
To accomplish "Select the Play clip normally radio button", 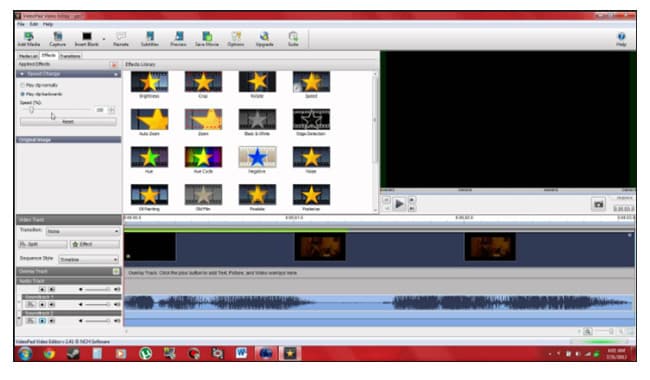I will (x=22, y=85).
